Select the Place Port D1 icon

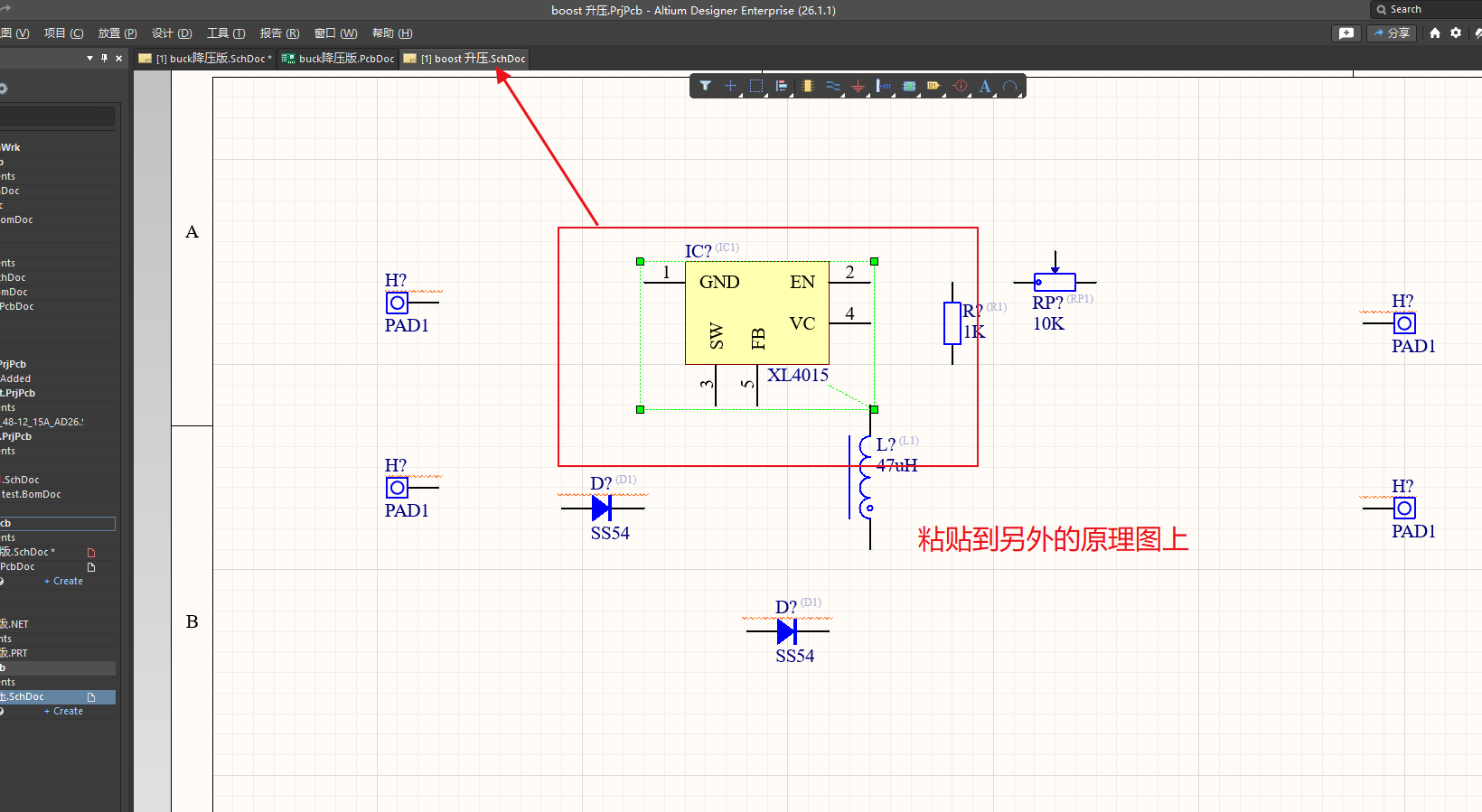(x=934, y=86)
